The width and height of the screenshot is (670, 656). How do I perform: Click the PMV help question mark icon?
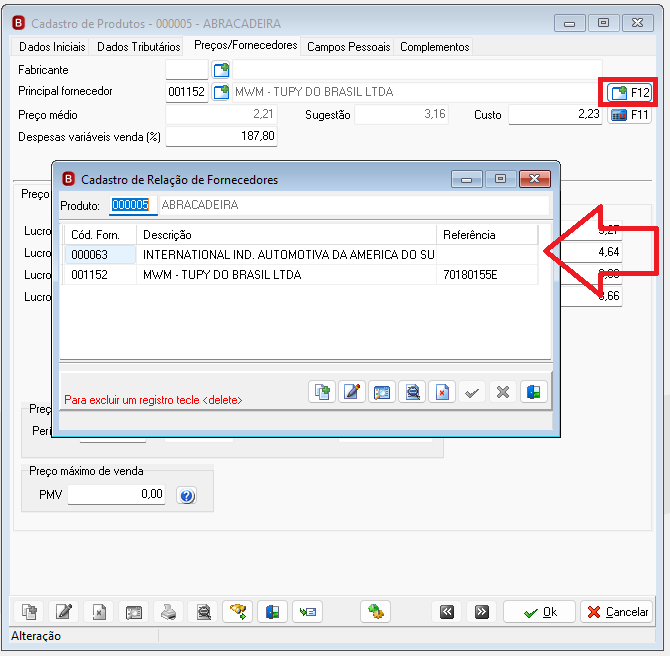point(187,496)
